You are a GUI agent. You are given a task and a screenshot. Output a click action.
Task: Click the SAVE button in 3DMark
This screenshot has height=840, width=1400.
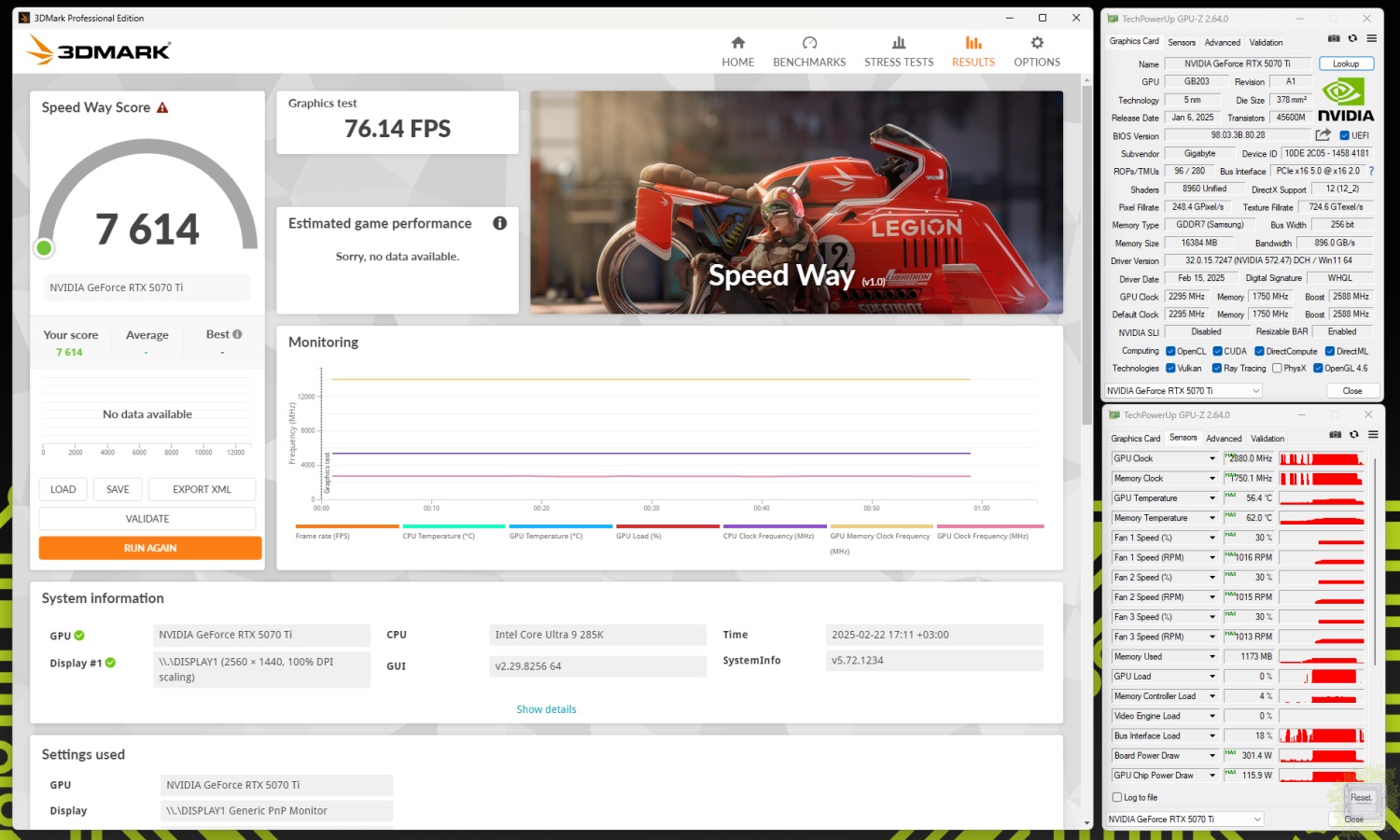pos(119,489)
